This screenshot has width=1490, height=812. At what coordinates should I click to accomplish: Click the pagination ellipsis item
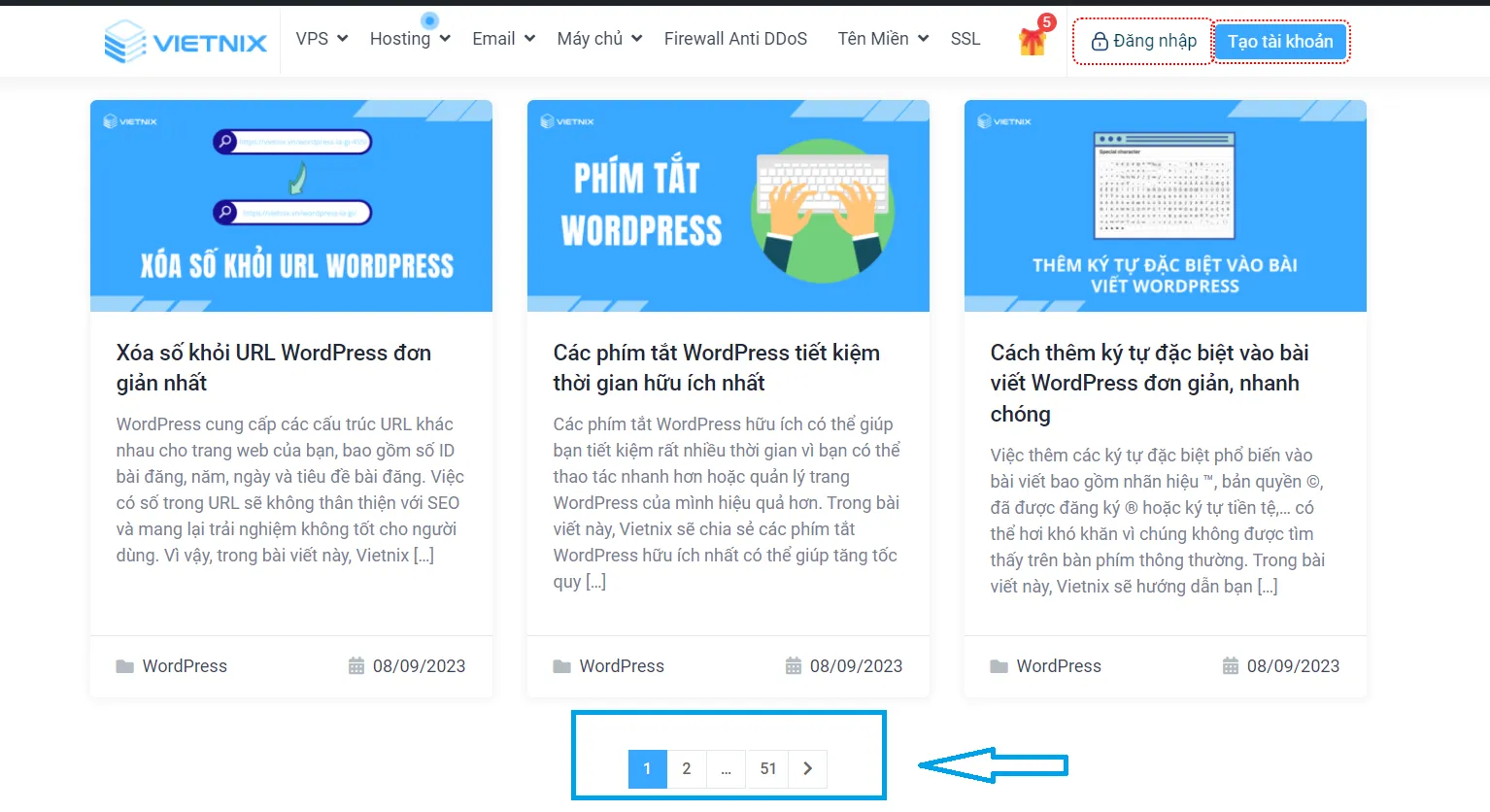pos(726,768)
